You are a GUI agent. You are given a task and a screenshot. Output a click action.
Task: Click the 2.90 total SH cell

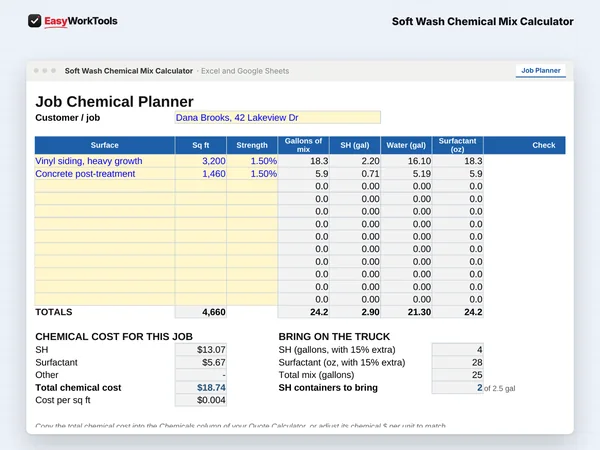click(x=355, y=312)
